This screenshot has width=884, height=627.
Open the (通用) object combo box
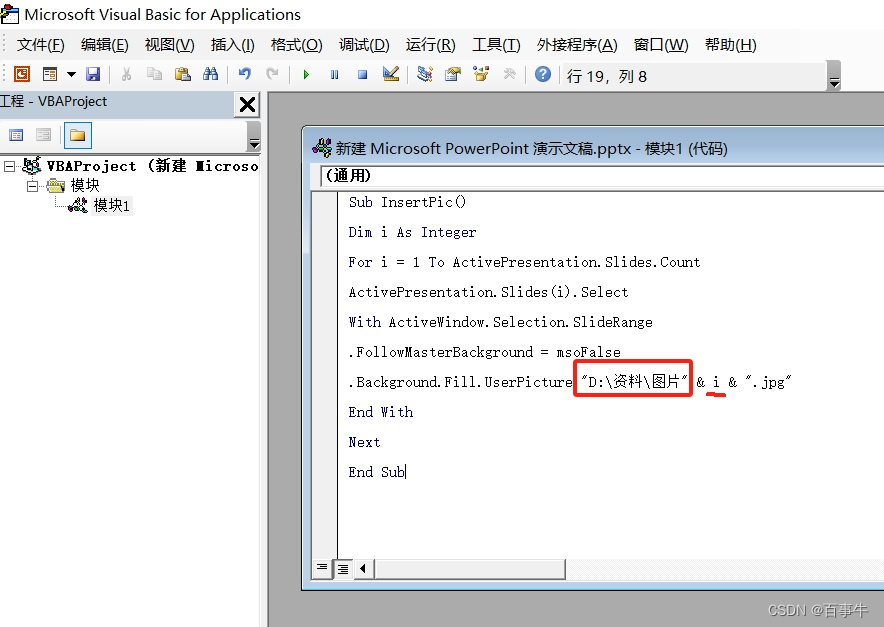tap(602, 176)
